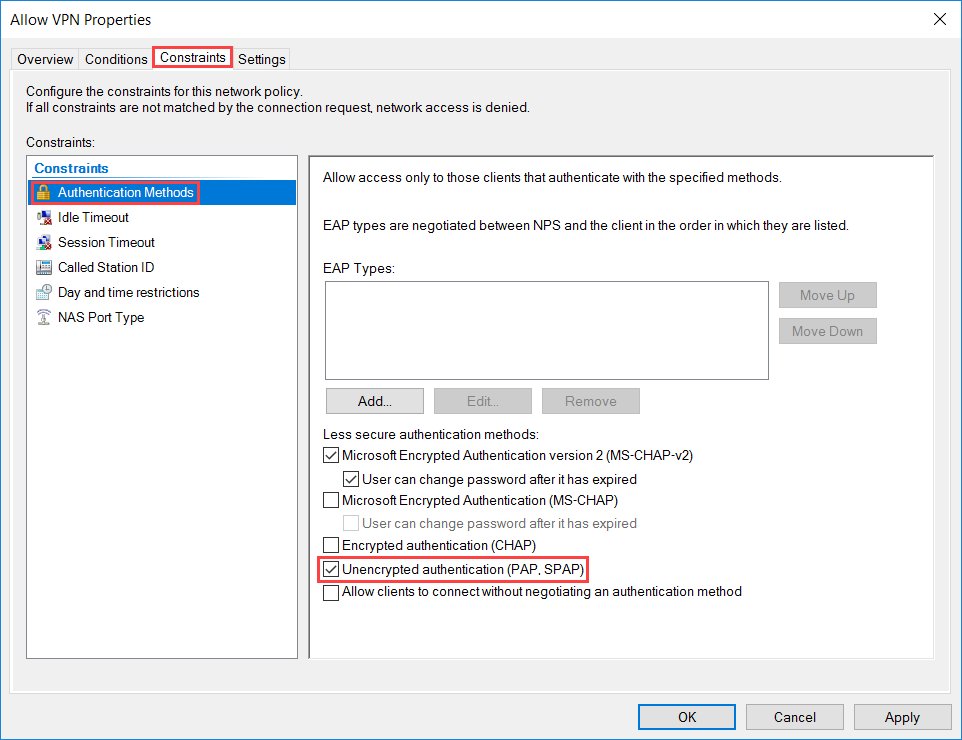Enable Microsoft Encrypted Authentication (MS-CHAP)
Image resolution: width=962 pixels, height=740 pixels.
point(330,501)
